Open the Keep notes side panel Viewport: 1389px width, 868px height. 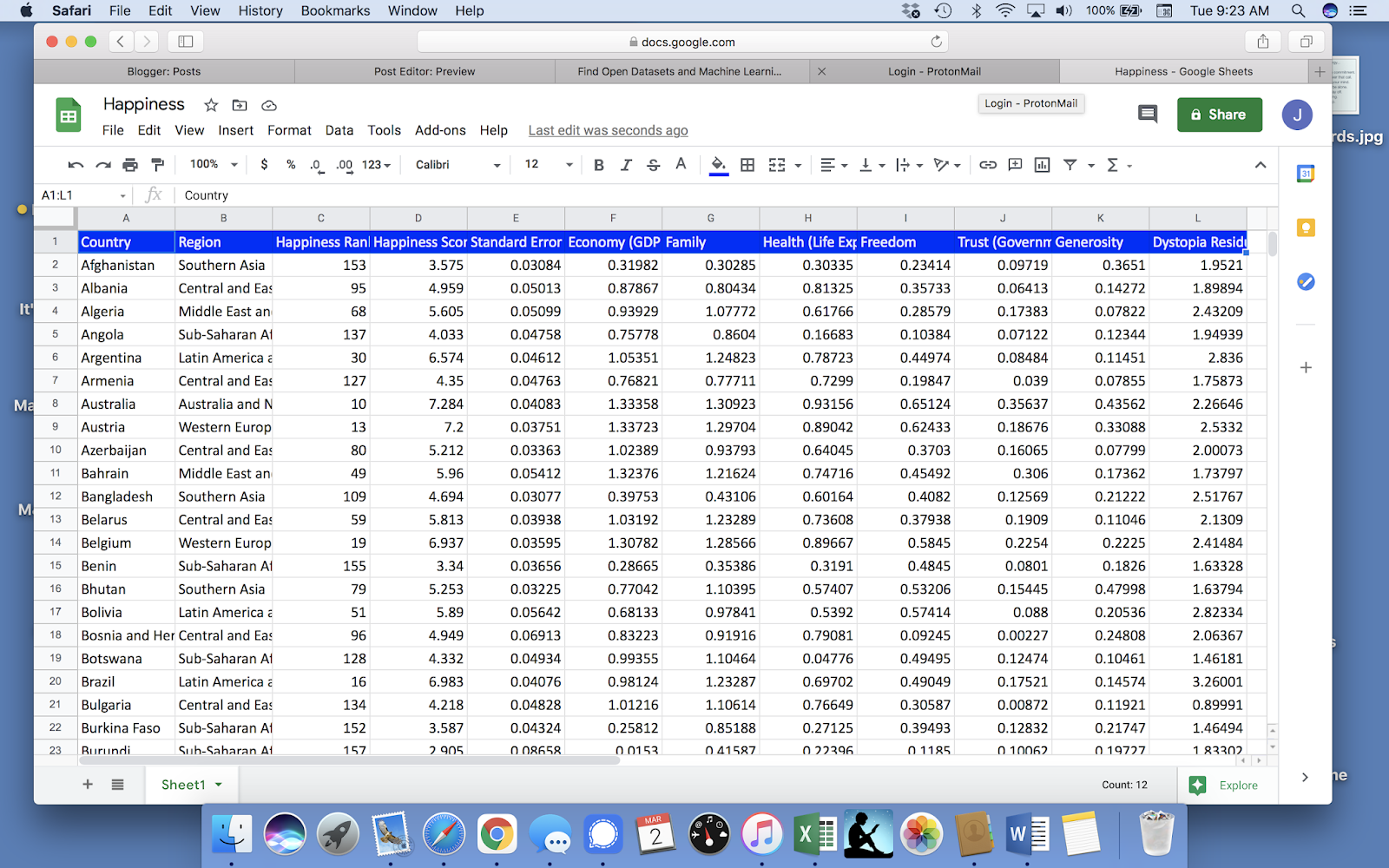[1306, 227]
